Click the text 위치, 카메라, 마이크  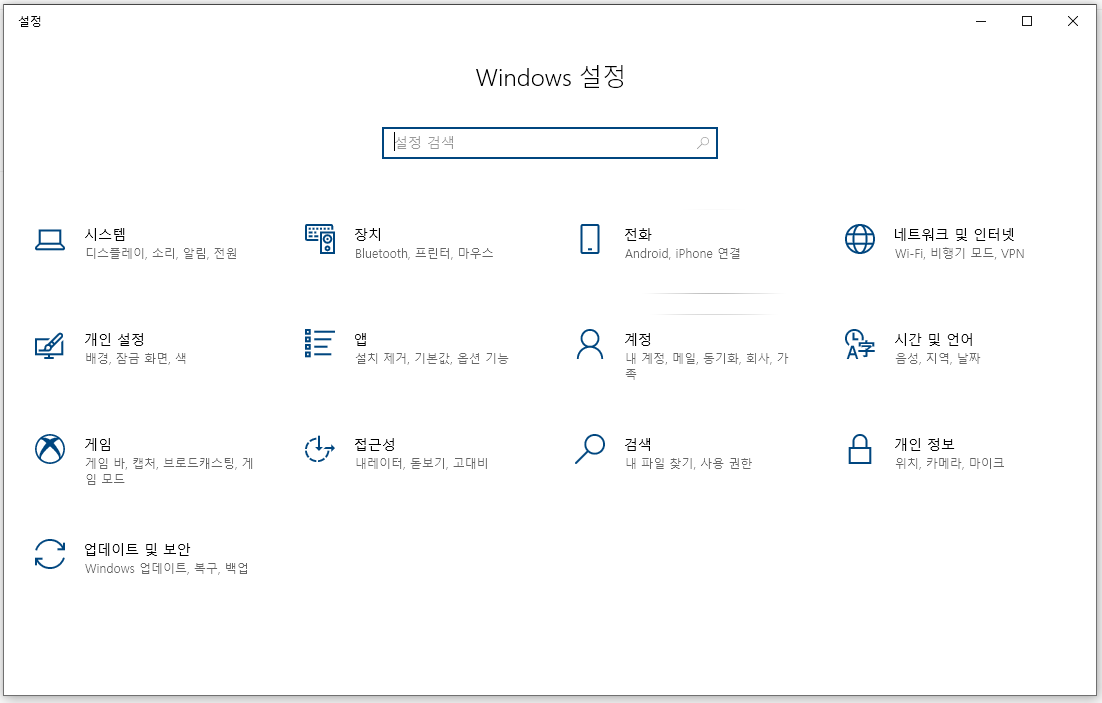949,463
